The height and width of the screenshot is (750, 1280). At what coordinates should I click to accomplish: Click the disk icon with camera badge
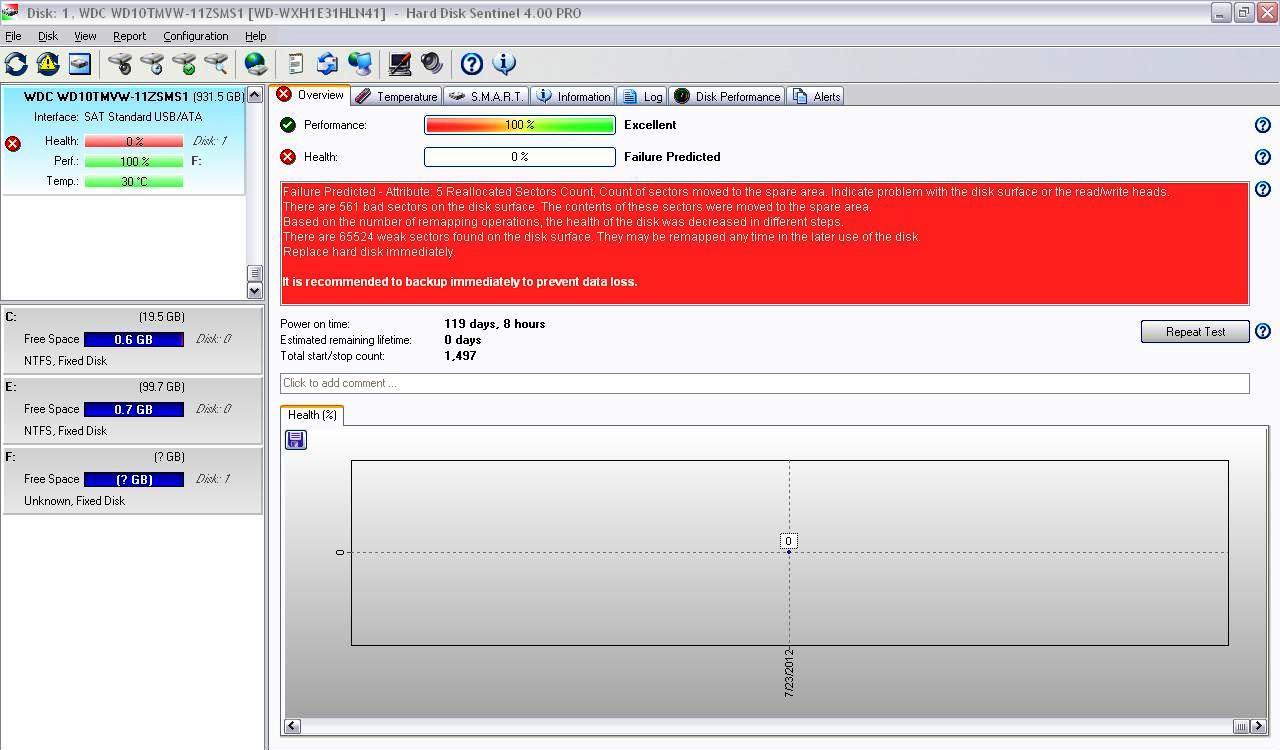(x=120, y=64)
